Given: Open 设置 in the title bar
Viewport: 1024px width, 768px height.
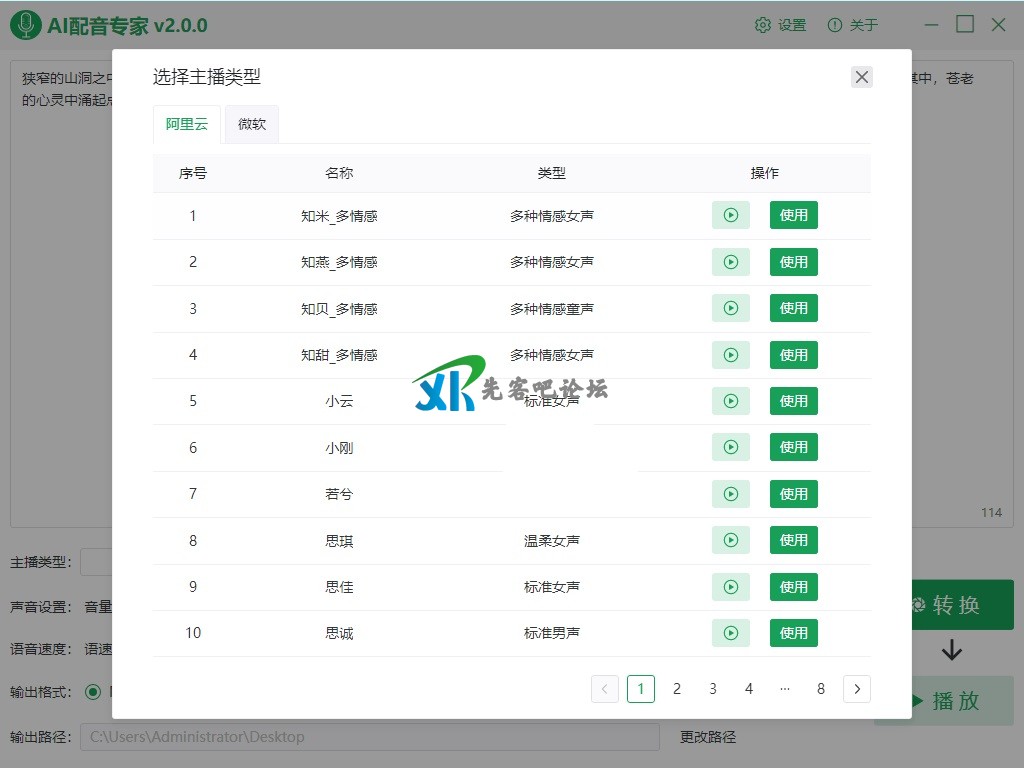Looking at the screenshot, I should (x=780, y=25).
